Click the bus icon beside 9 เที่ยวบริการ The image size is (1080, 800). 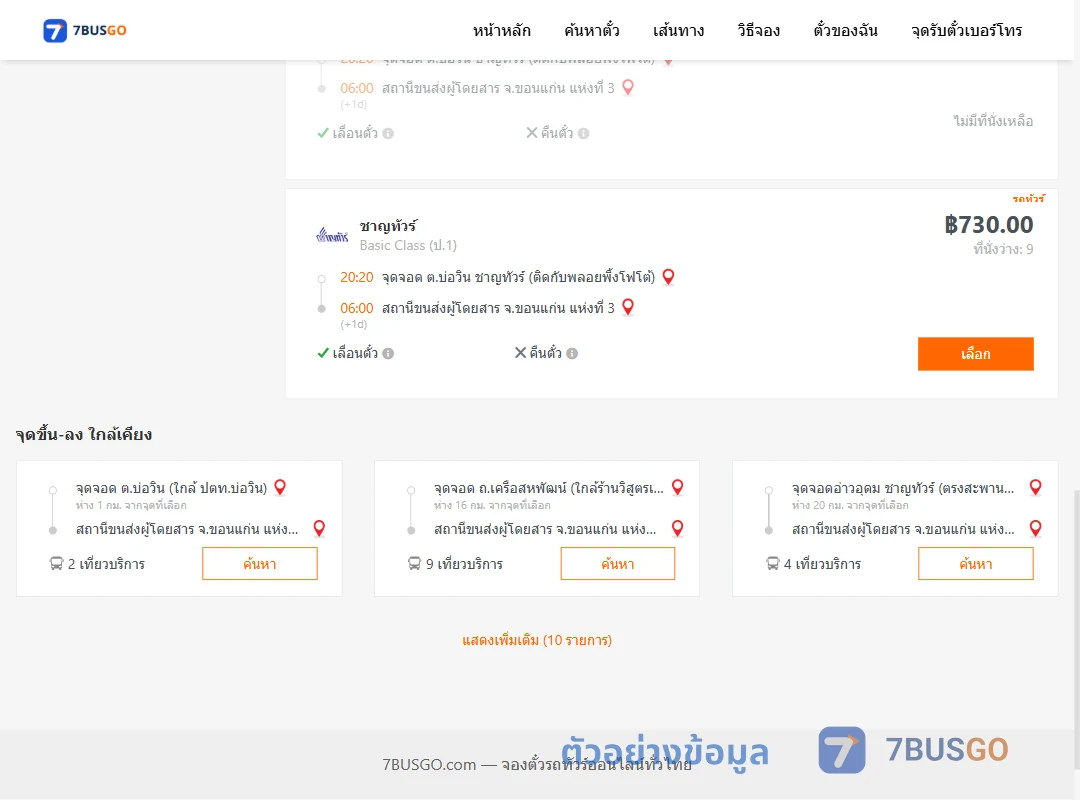coord(414,564)
